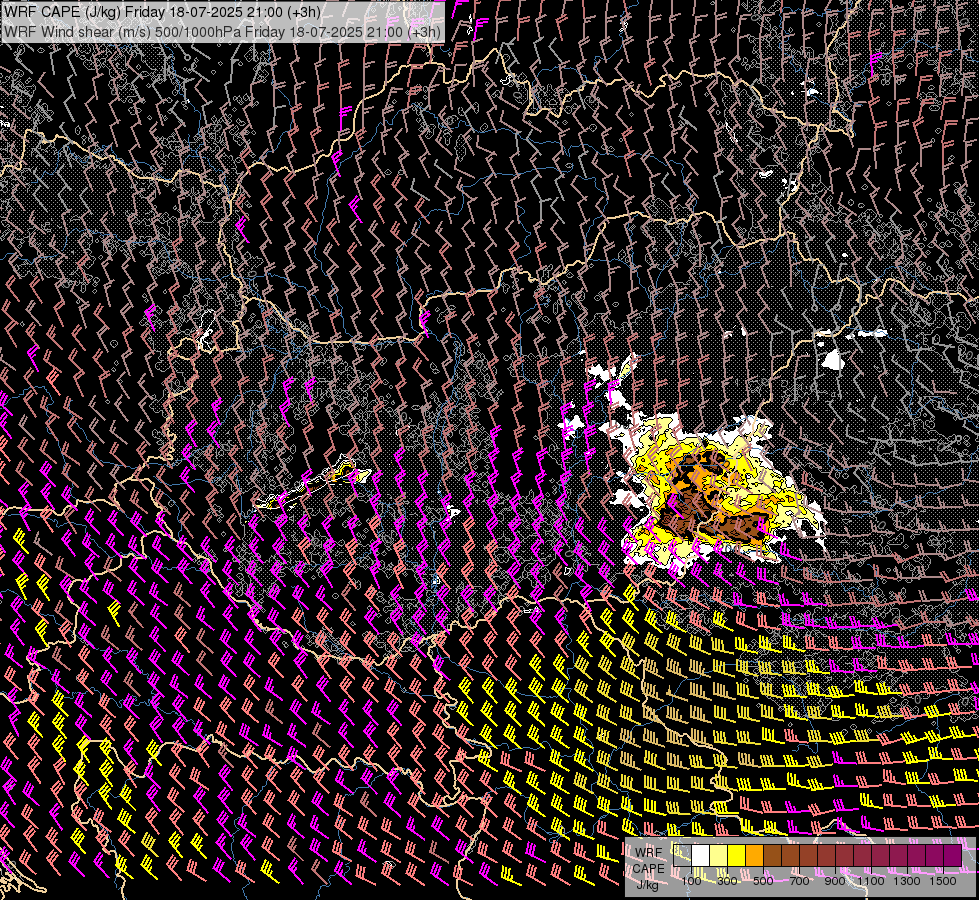
Task: Click the 900 legend value
Action: tap(835, 881)
